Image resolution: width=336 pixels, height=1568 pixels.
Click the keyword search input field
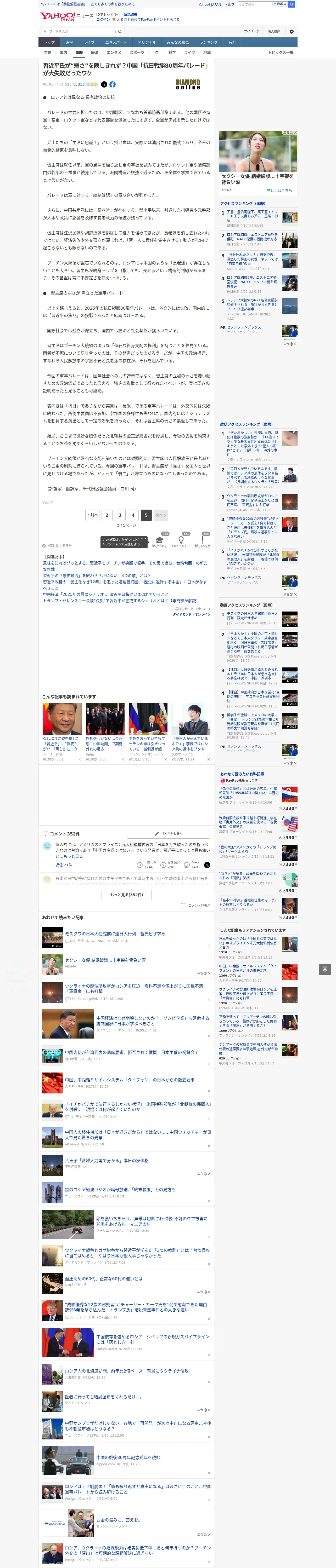[79, 32]
